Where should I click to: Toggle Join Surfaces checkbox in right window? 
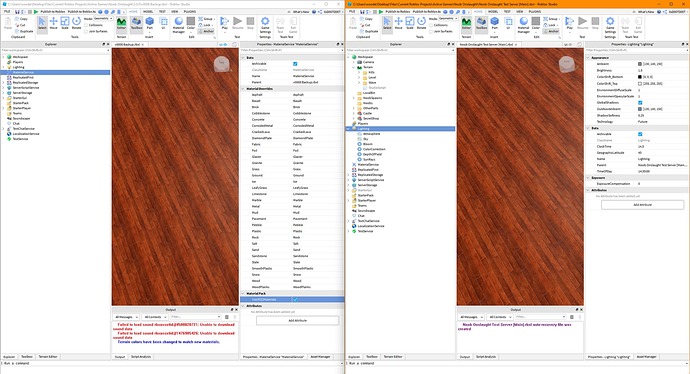[431, 31]
